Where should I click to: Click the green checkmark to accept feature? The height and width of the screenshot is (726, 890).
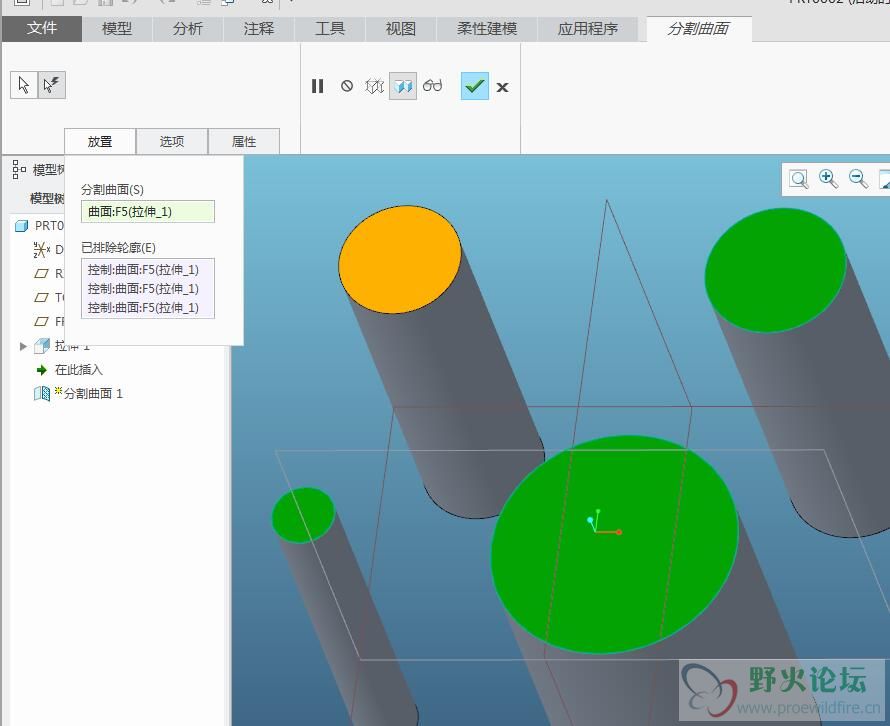point(475,86)
